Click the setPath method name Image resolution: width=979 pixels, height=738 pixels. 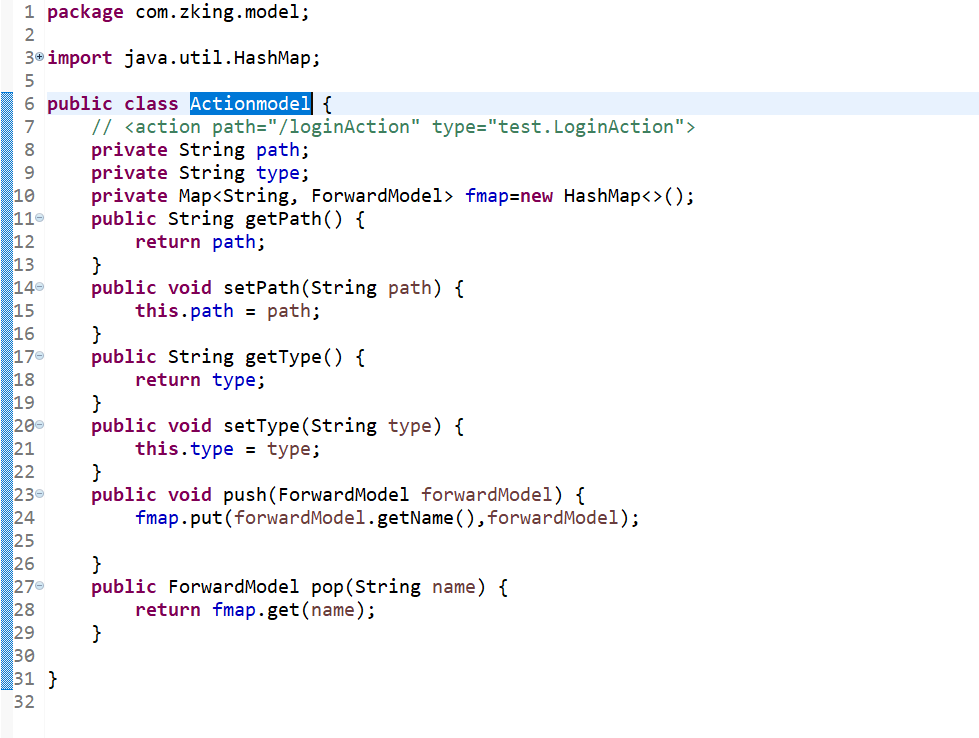coord(262,288)
